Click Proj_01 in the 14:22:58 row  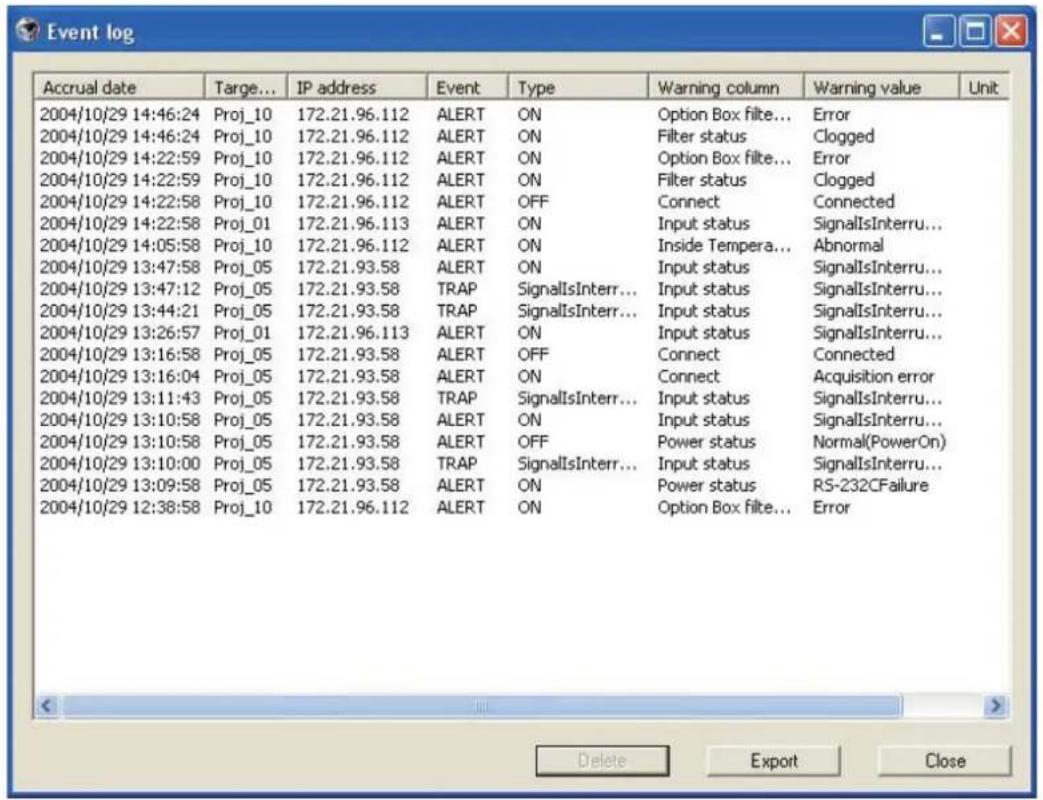point(243,223)
